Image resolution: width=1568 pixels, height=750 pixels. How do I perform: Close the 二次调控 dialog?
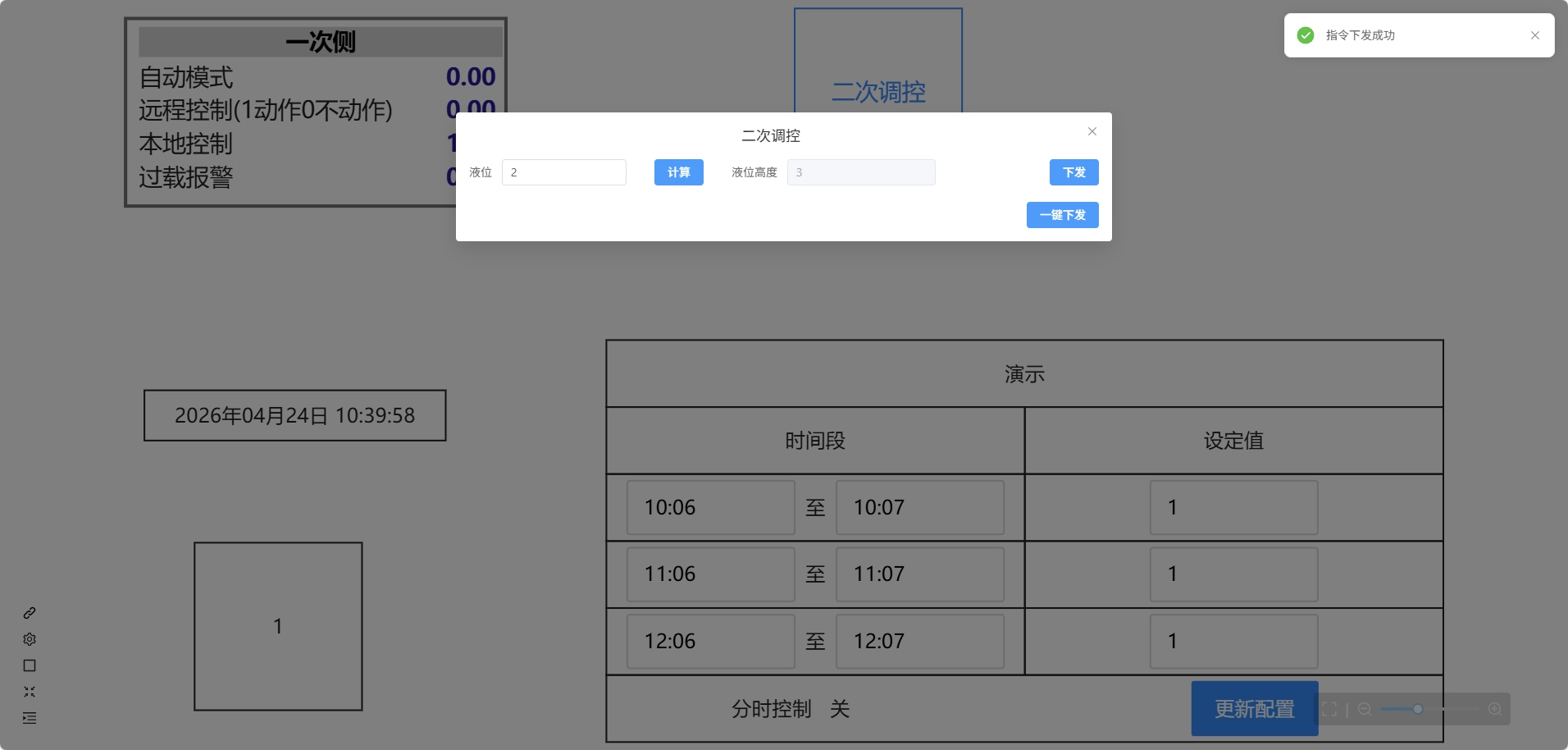click(1092, 131)
